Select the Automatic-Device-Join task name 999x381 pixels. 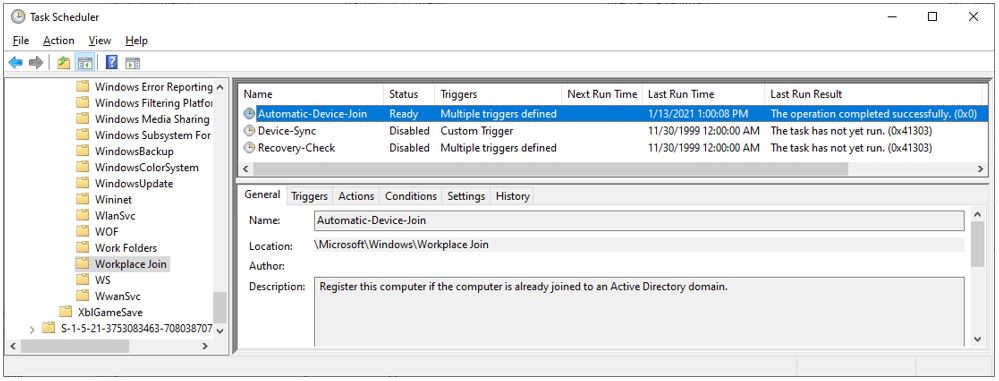coord(312,114)
